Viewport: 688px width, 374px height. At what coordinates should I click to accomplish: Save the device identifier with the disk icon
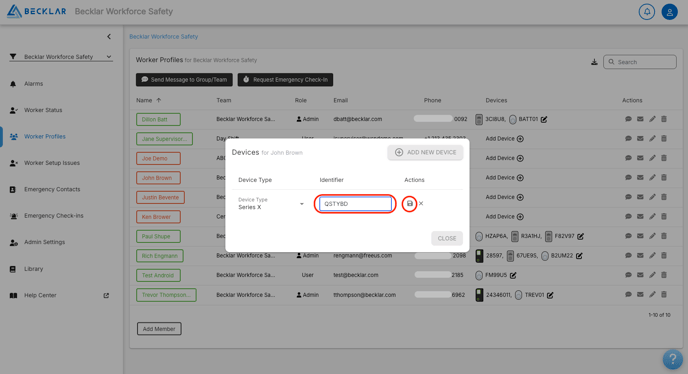pyautogui.click(x=409, y=204)
